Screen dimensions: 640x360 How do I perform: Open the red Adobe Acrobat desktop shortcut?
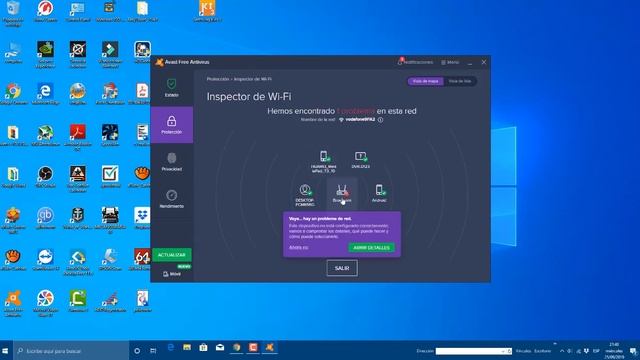[78, 137]
